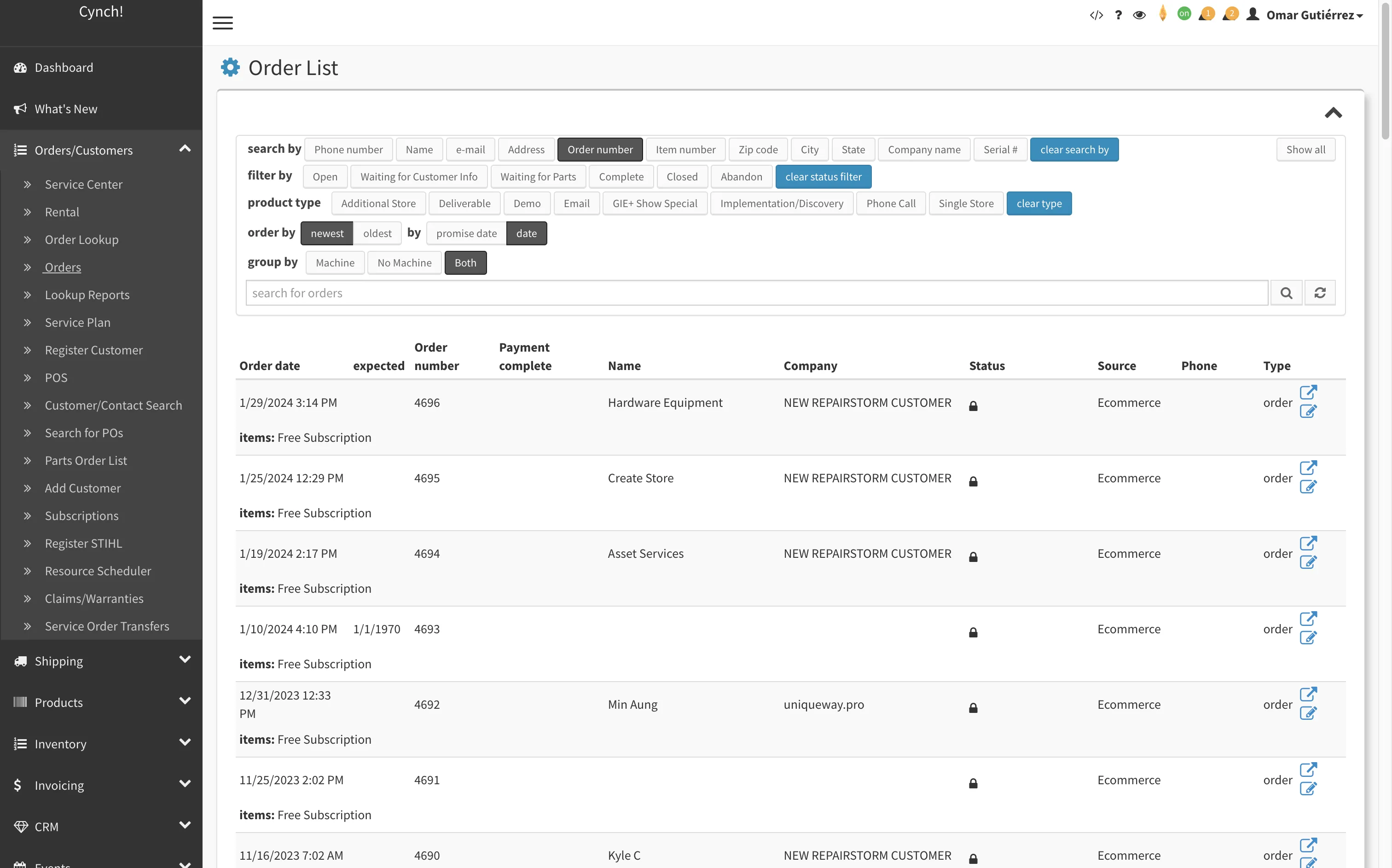
Task: Open order 4696 in new window icon
Action: point(1308,392)
